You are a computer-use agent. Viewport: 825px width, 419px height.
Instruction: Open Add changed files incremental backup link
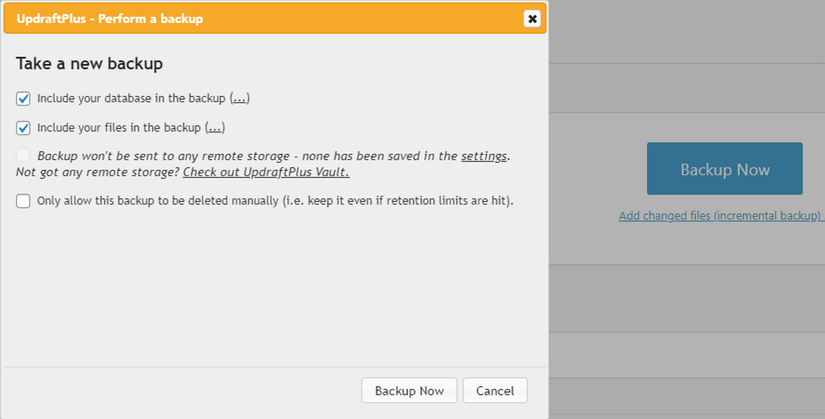point(720,216)
